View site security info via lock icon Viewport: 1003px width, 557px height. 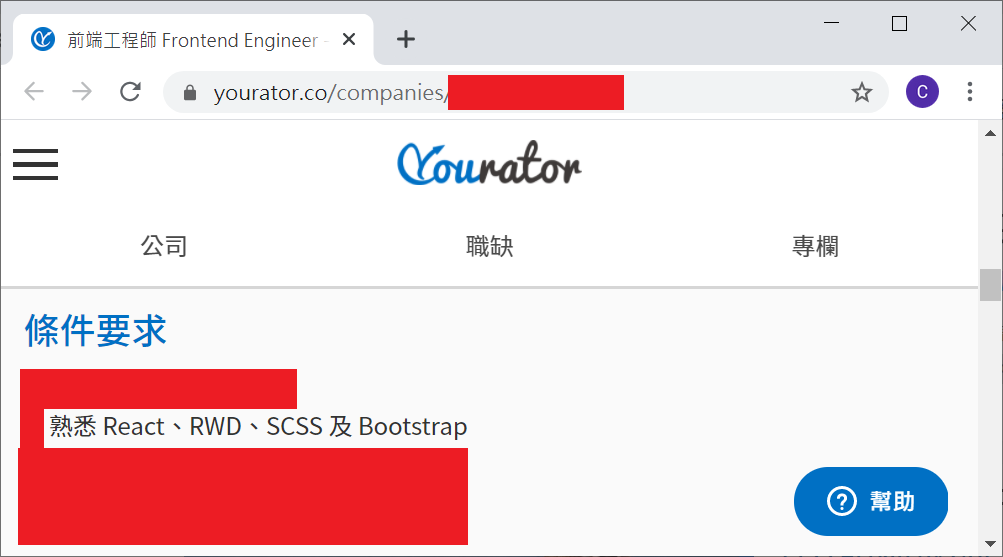coord(189,93)
